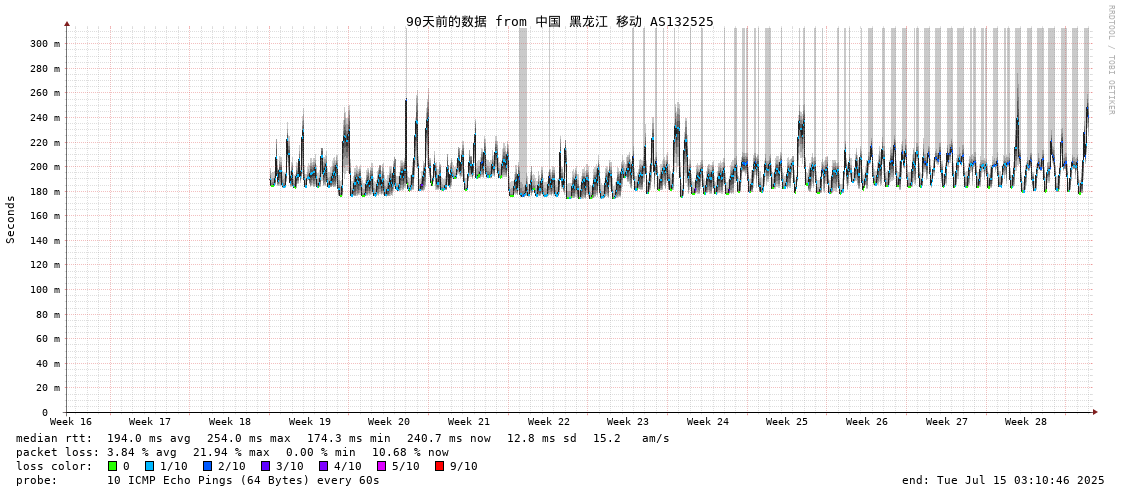Viewport: 1121px width, 494px height.
Task: Click the 240.7 ms now value
Action: (450, 438)
